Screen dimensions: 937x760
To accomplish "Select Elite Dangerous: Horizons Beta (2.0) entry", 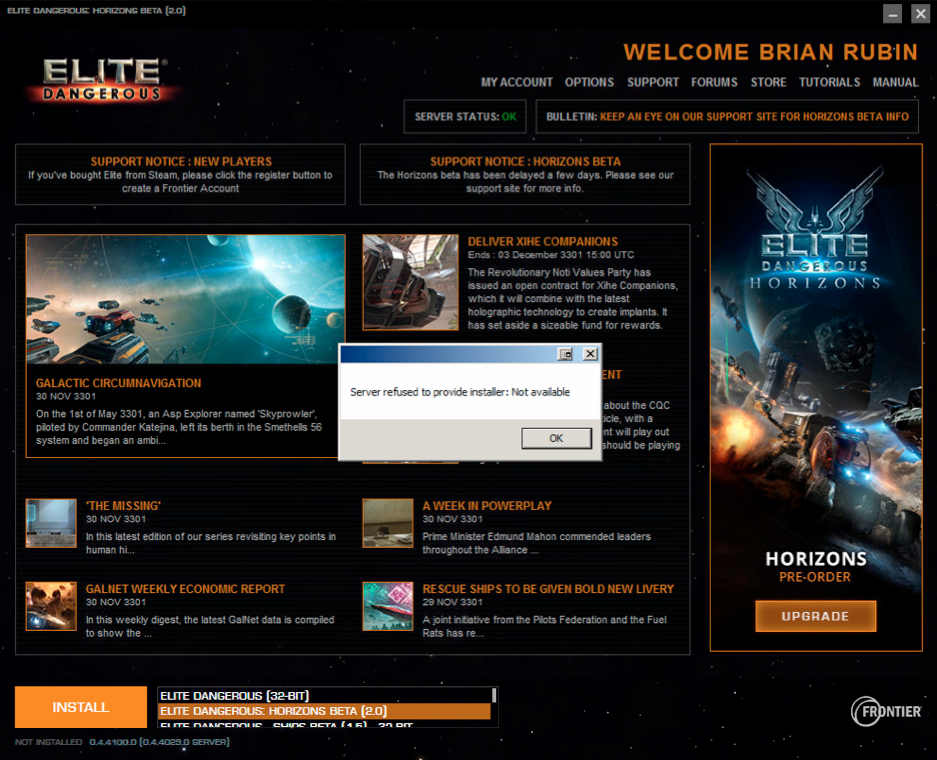I will point(323,711).
